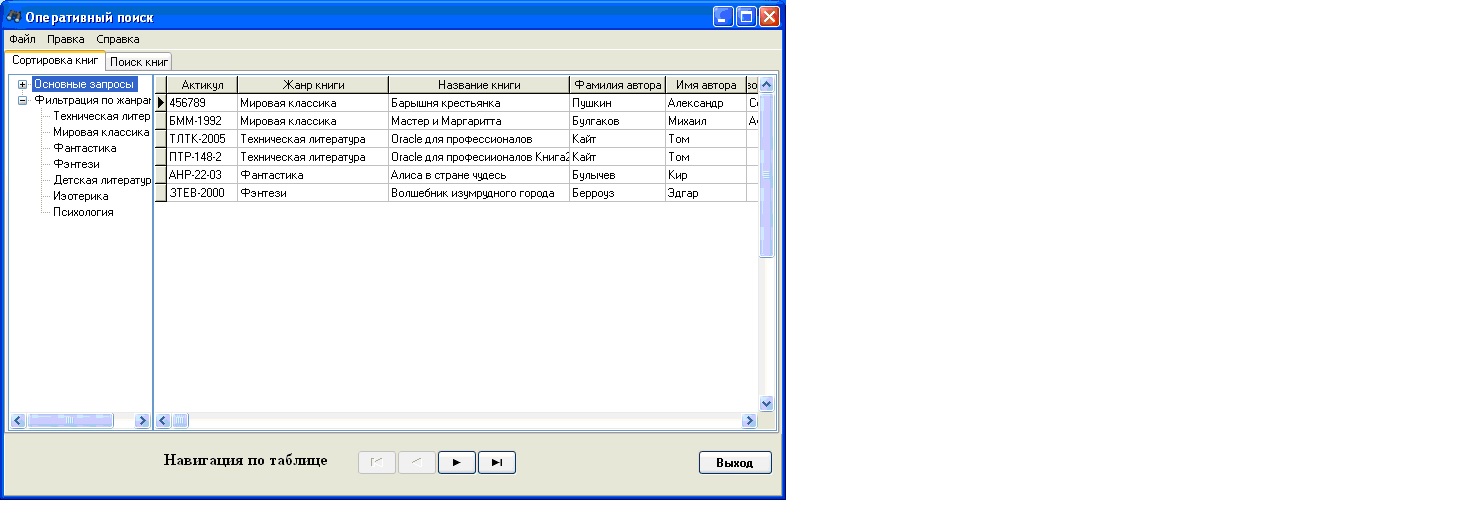
Task: Select Пушкин author surname cell
Action: point(617,103)
